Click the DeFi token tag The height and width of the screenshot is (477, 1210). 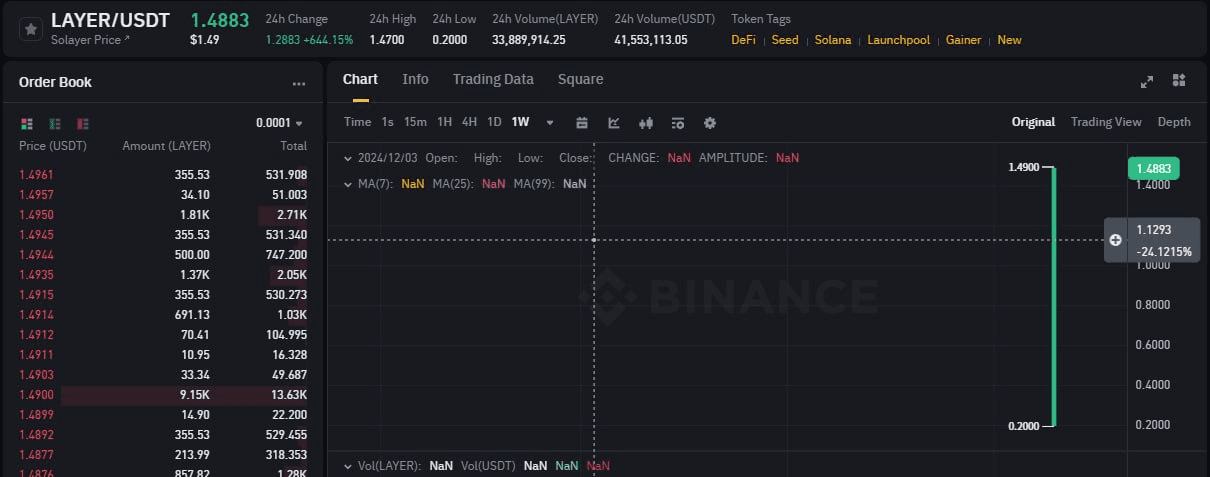click(x=744, y=40)
